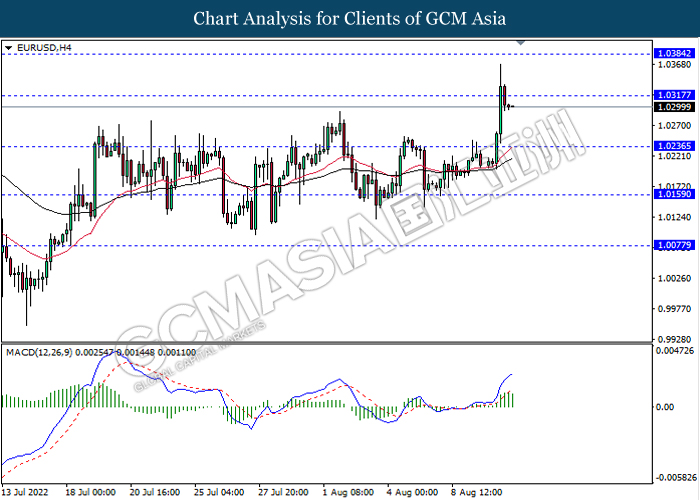
Task: Click the 27 Jul 20:00 time label
Action: (283, 492)
